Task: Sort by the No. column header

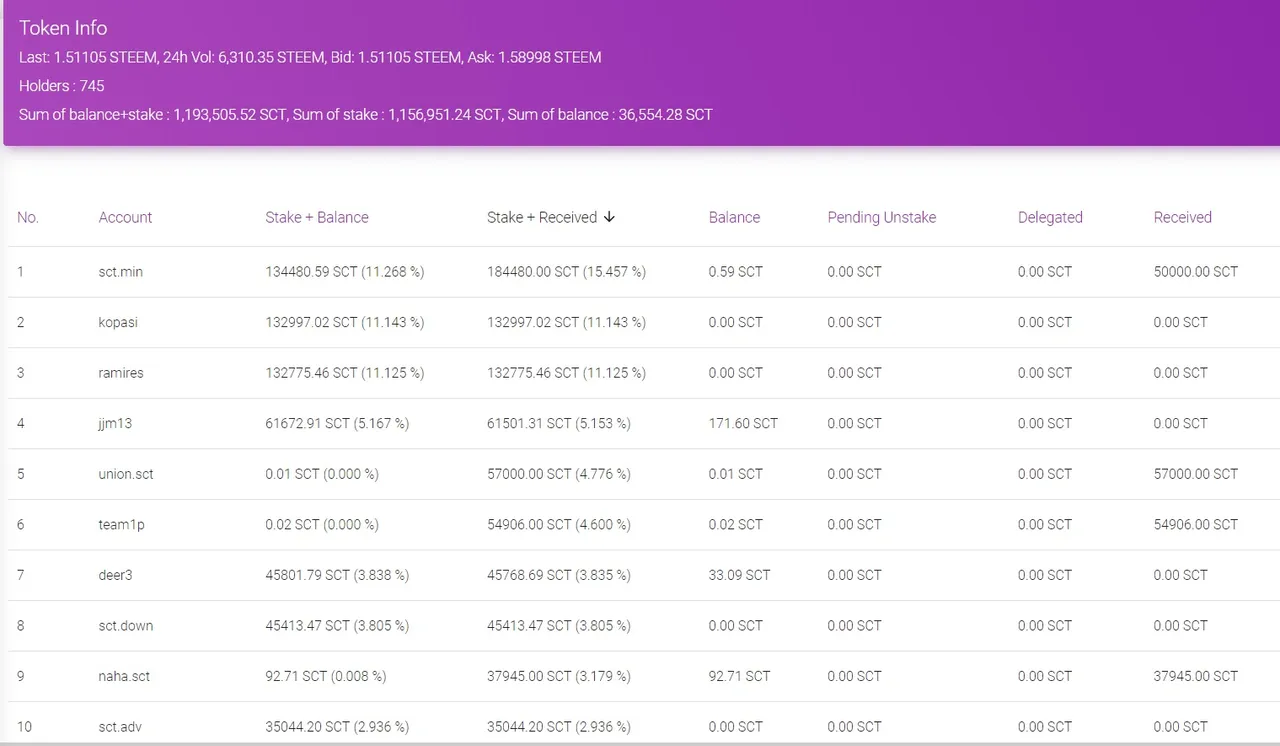Action: coord(27,217)
